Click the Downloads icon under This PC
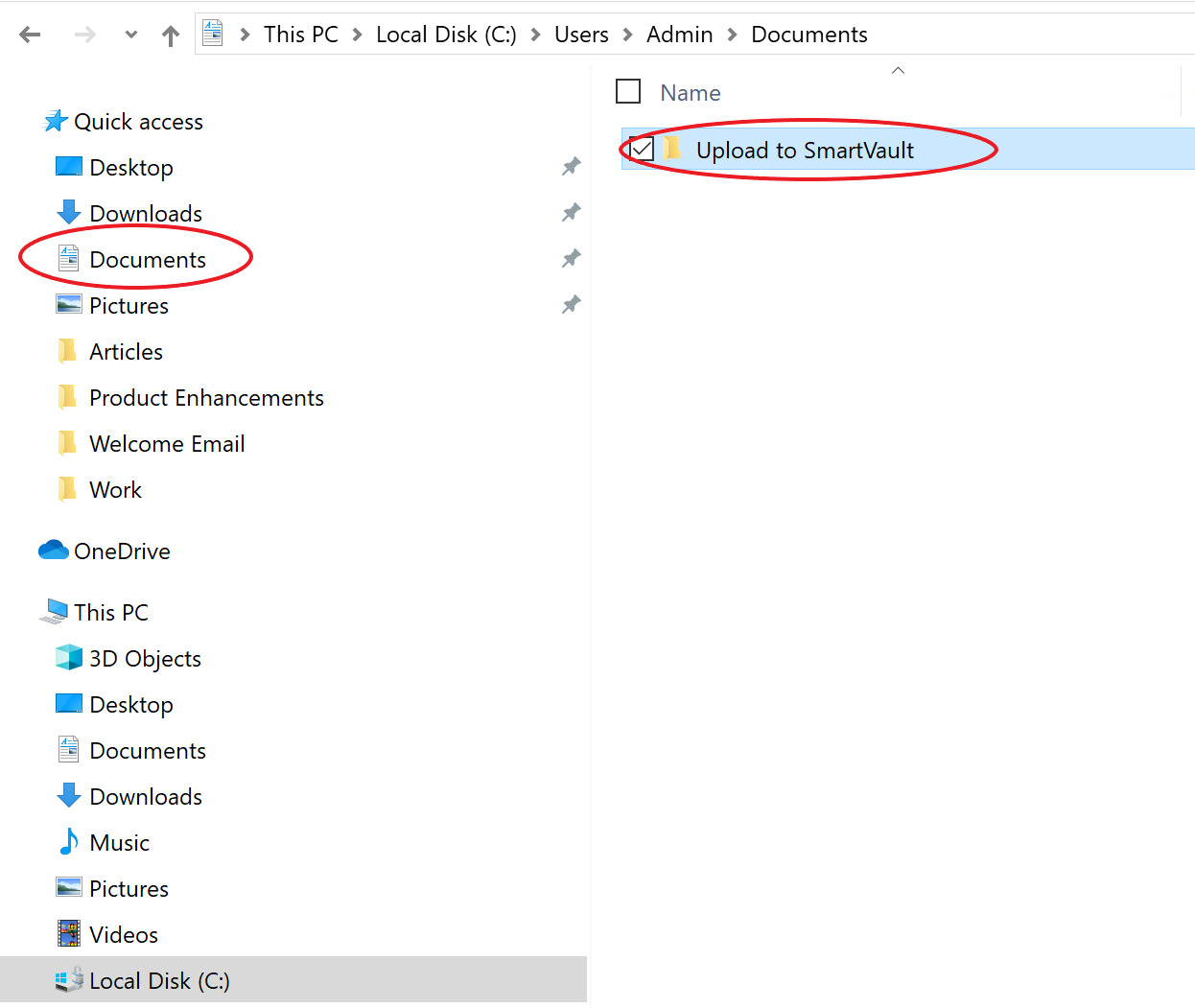 click(x=69, y=795)
